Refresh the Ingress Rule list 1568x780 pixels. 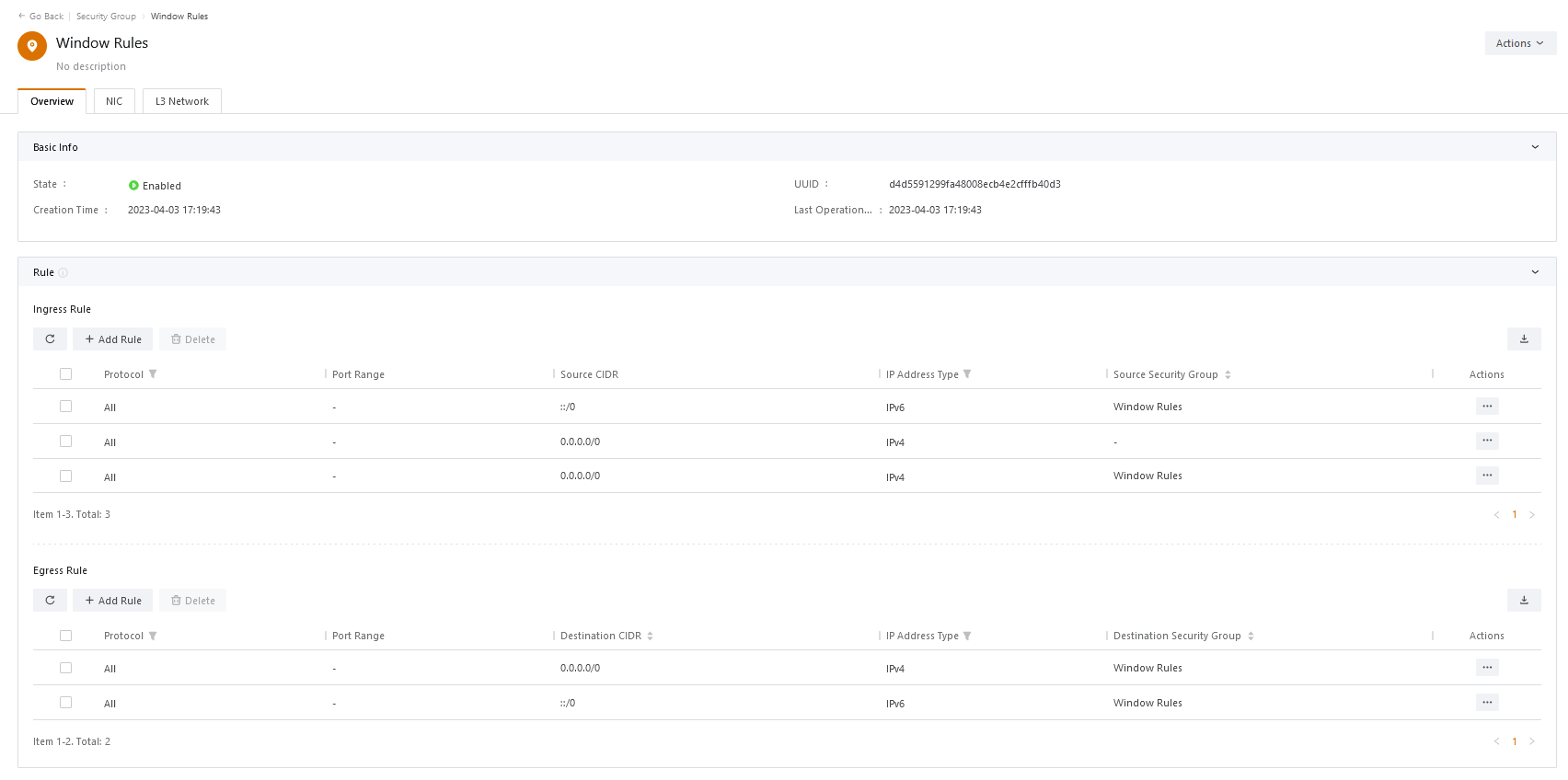coord(50,339)
